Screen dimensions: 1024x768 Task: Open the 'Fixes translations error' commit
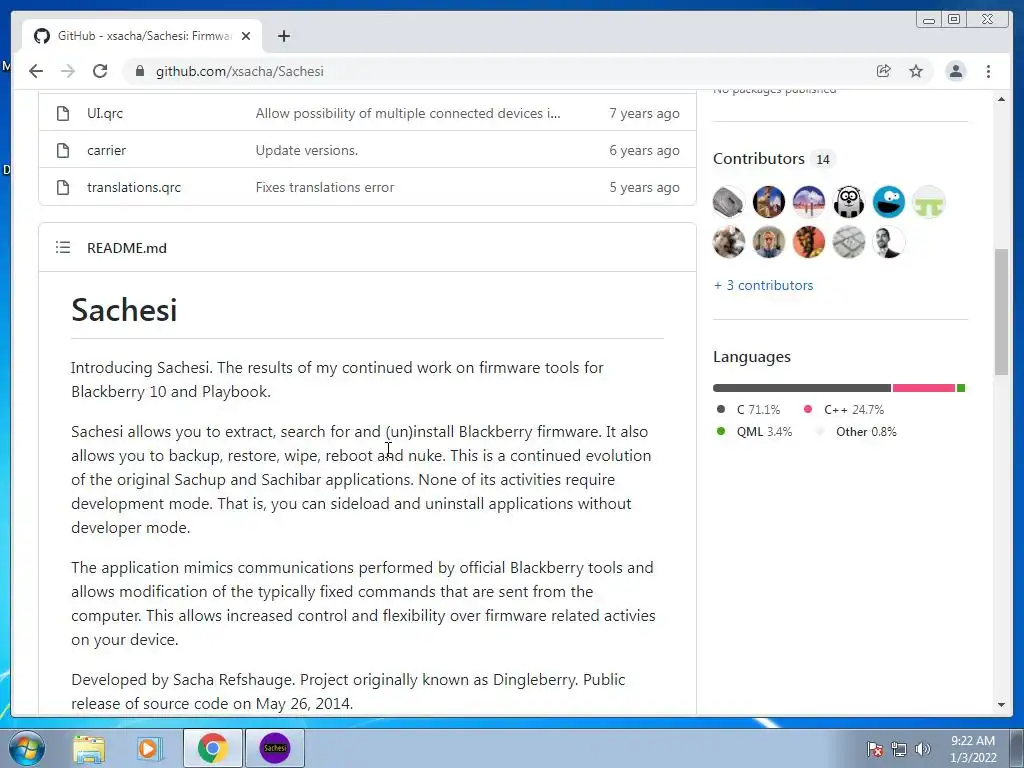(x=325, y=187)
